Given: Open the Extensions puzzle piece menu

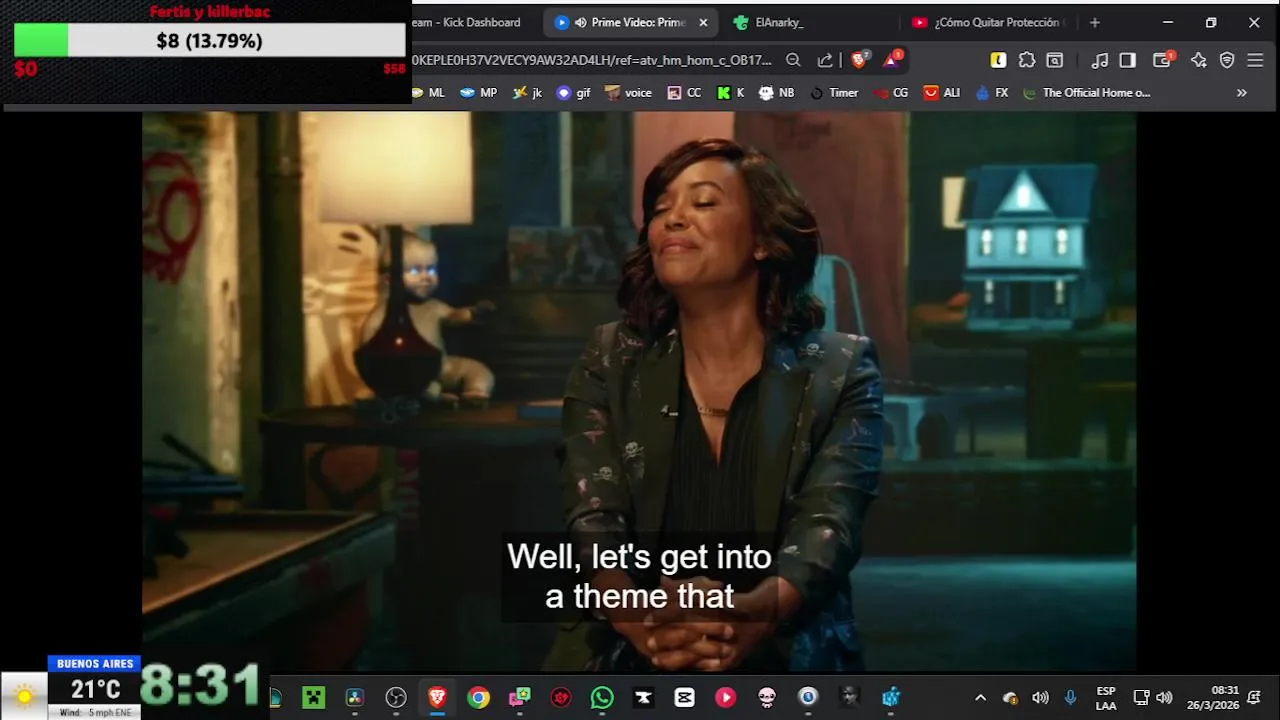Looking at the screenshot, I should tap(1027, 60).
